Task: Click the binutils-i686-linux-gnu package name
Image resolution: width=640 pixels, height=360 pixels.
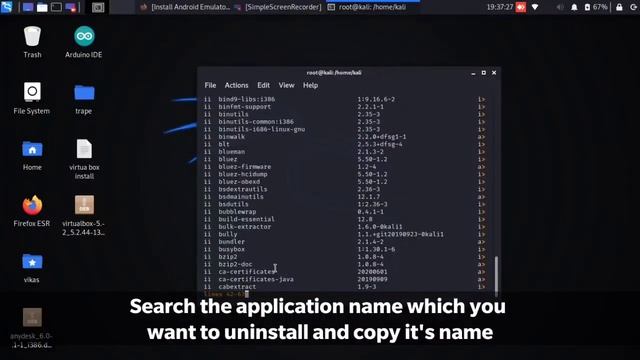Action: pos(262,129)
